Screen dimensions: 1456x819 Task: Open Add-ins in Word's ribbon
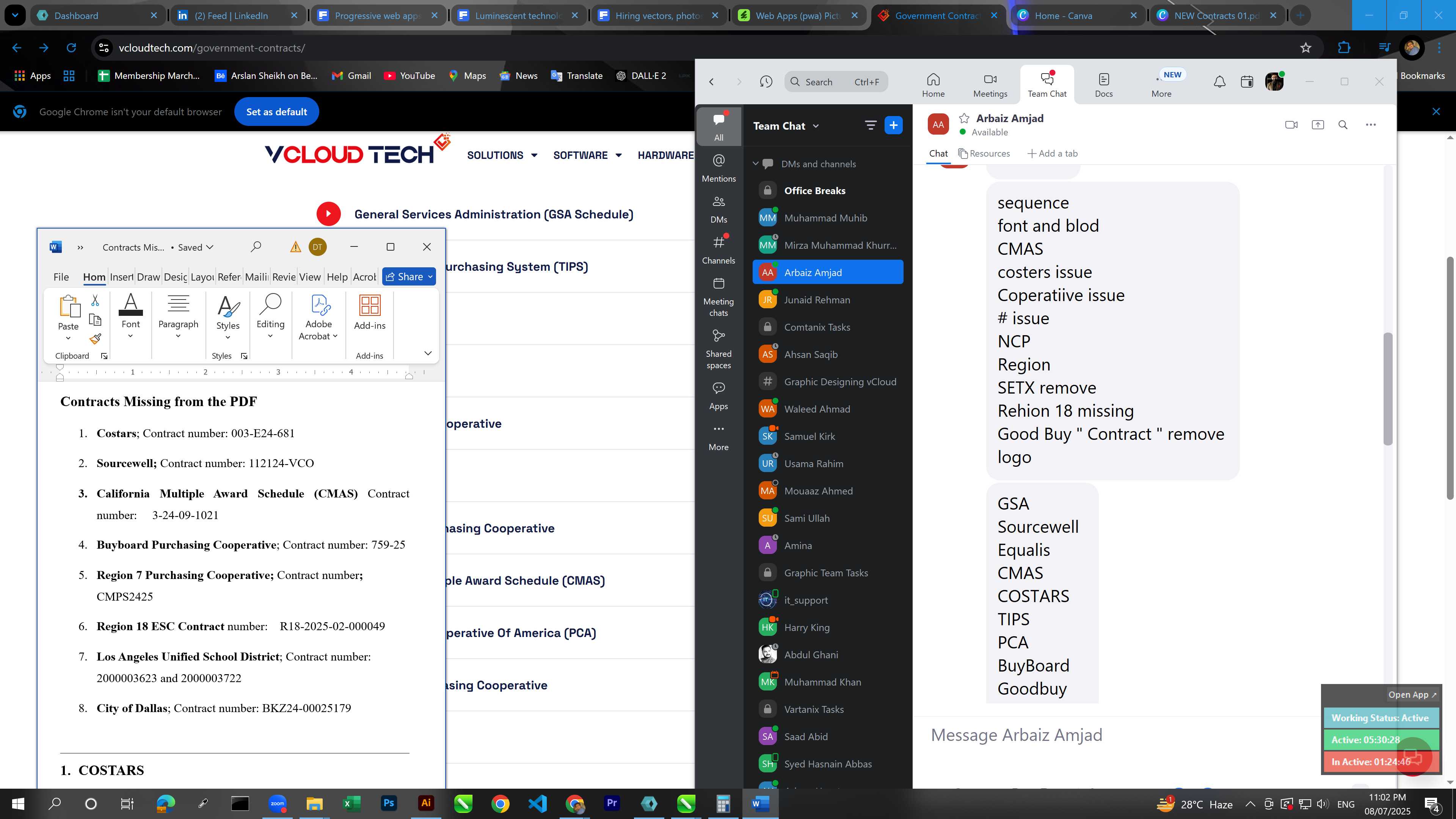tap(370, 312)
